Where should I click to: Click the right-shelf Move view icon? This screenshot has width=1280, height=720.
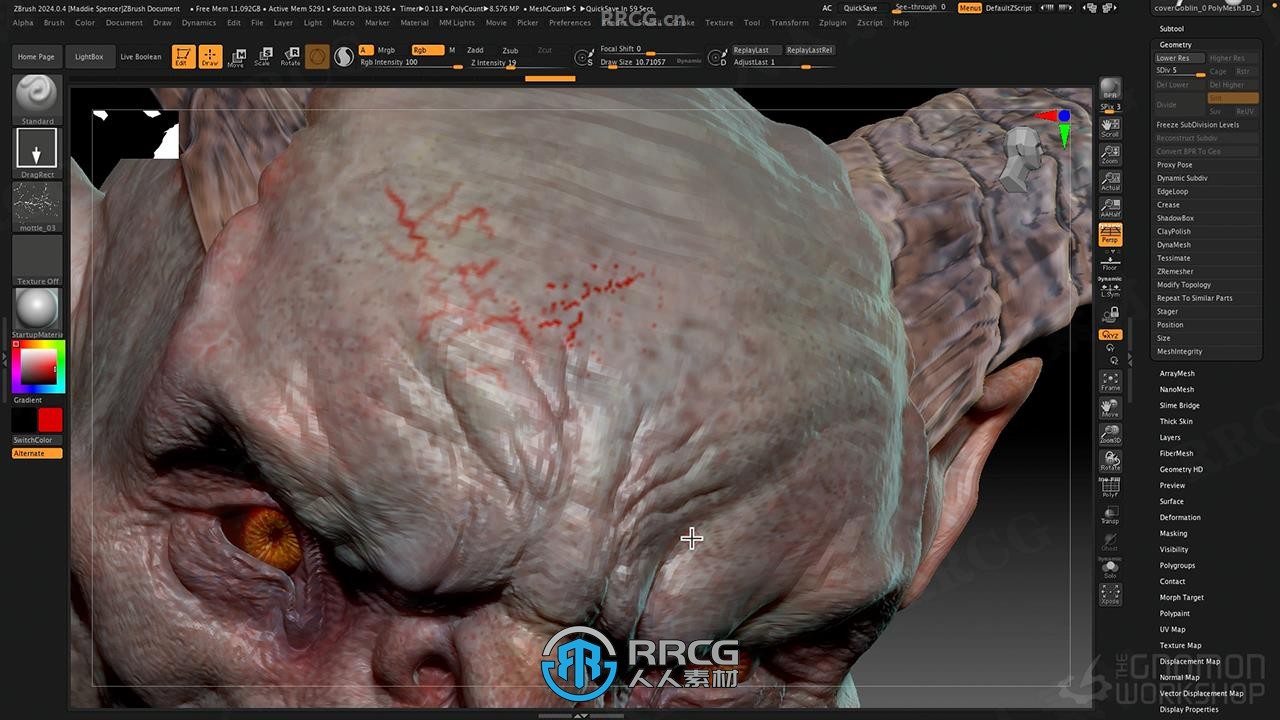click(1110, 408)
